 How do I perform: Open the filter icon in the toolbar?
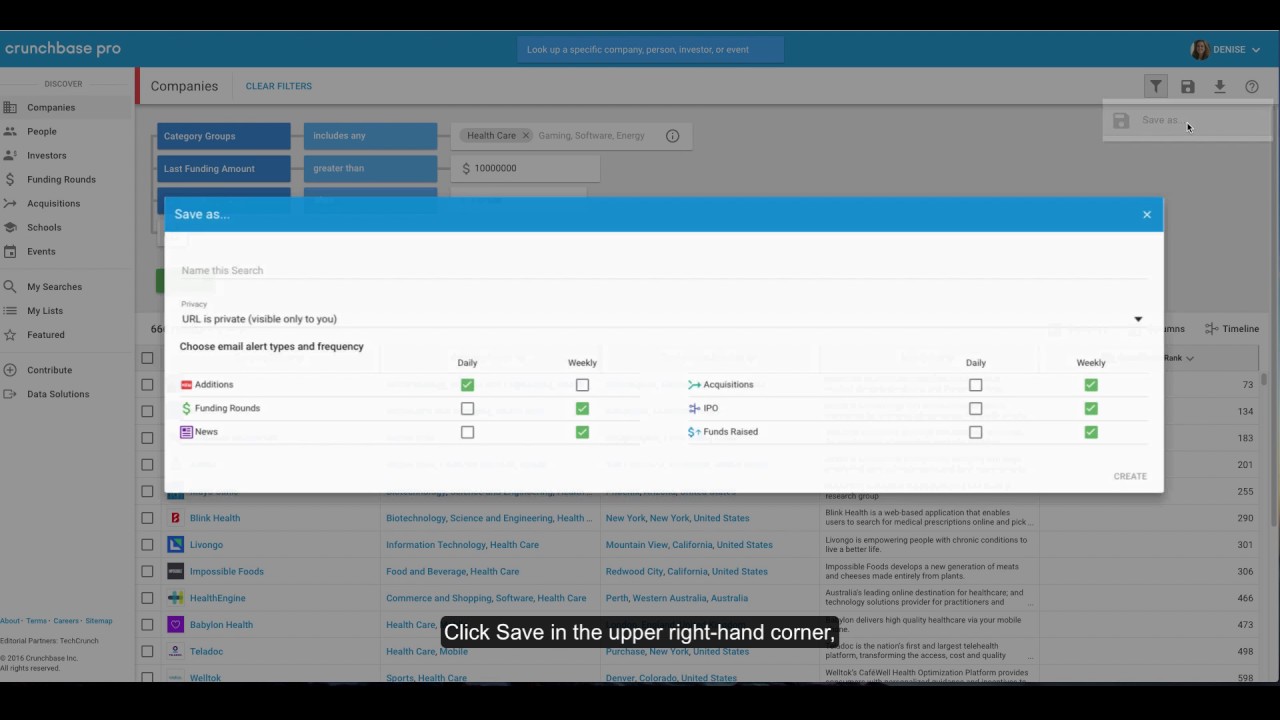click(x=1155, y=87)
